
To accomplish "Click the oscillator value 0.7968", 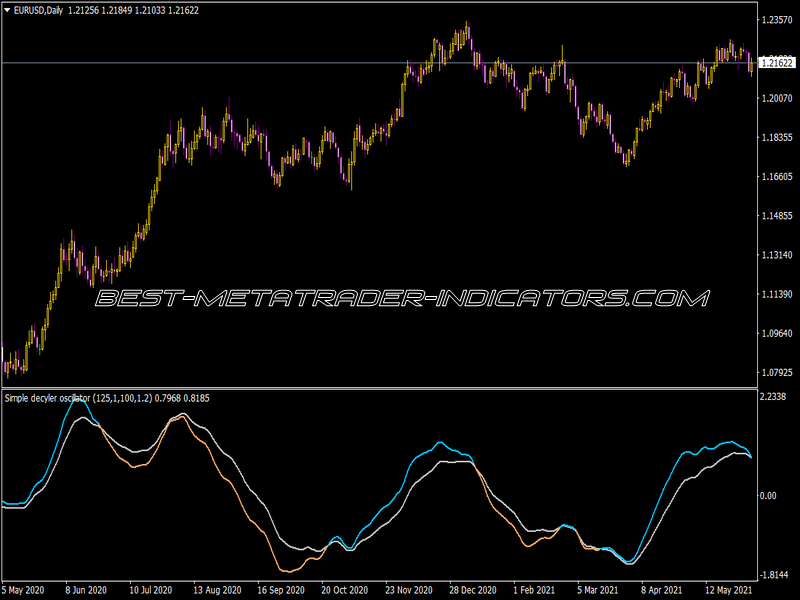I will click(168, 398).
